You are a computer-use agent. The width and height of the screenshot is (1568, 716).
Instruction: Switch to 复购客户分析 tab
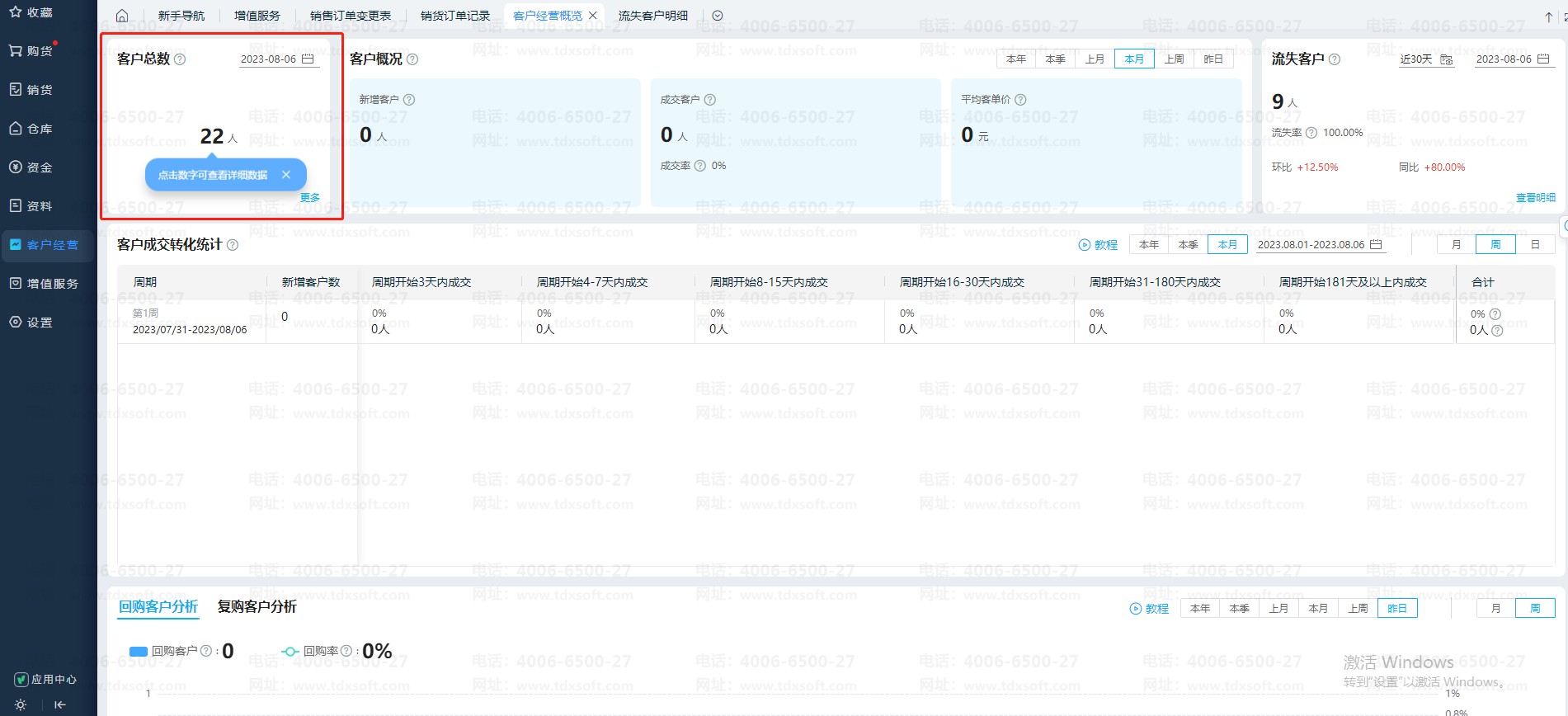(257, 607)
